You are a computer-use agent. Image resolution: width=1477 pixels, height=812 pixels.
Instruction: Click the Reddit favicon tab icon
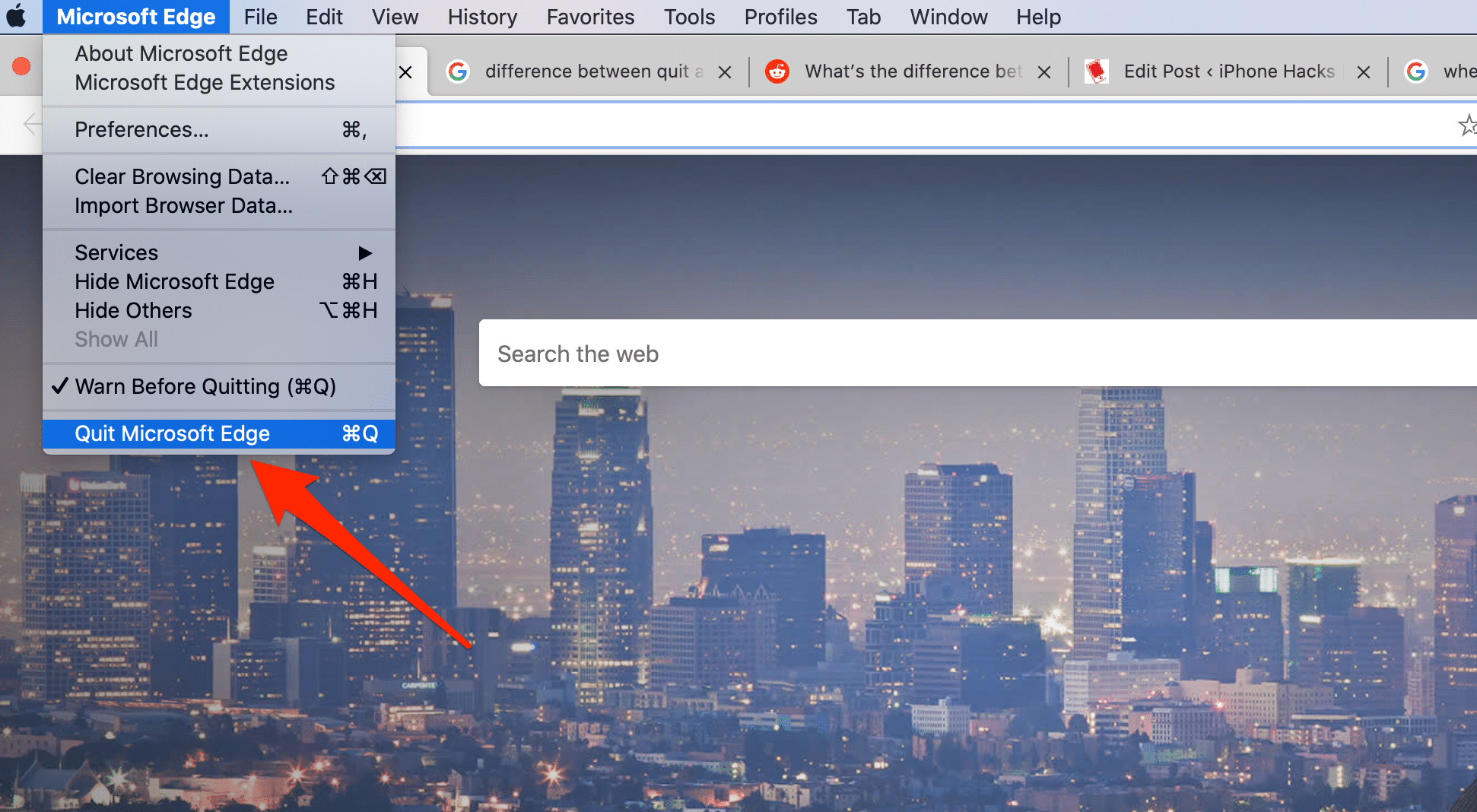point(777,71)
